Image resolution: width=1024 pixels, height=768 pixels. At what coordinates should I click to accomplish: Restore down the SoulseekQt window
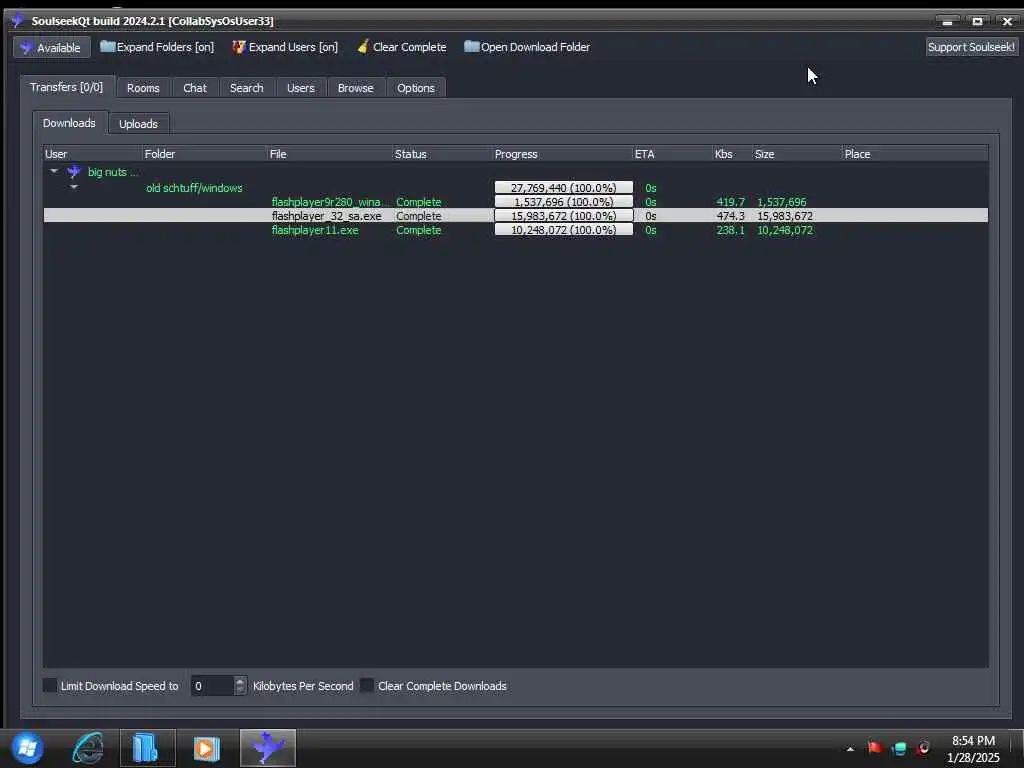click(x=978, y=22)
